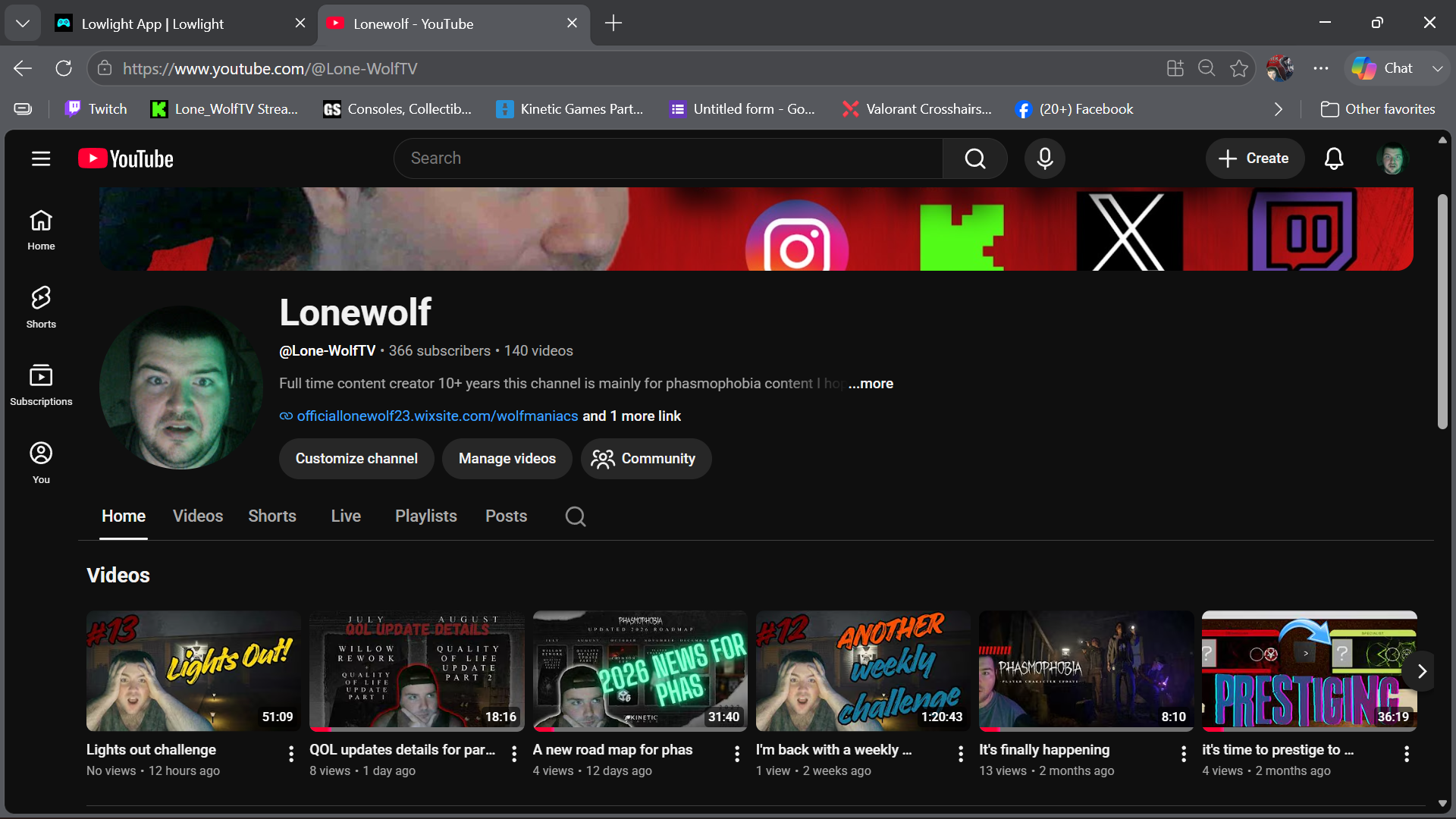Click Manage videos button
This screenshot has height=819, width=1456.
point(507,459)
